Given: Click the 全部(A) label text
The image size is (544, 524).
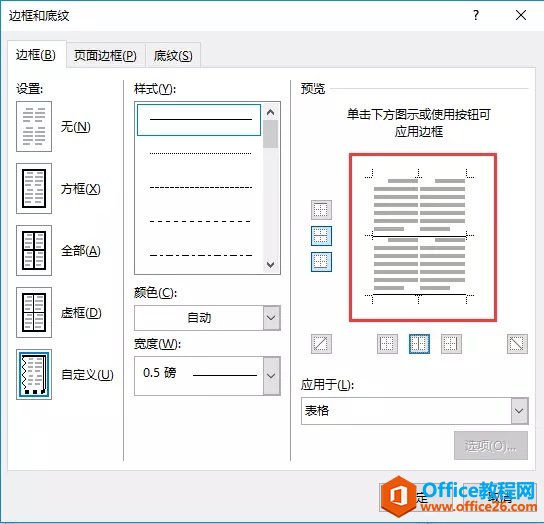Looking at the screenshot, I should click(80, 251).
